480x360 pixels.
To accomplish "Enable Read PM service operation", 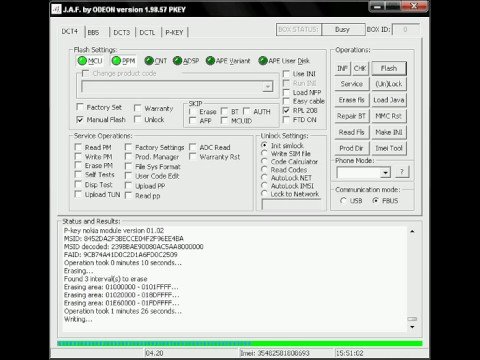I will (78, 147).
